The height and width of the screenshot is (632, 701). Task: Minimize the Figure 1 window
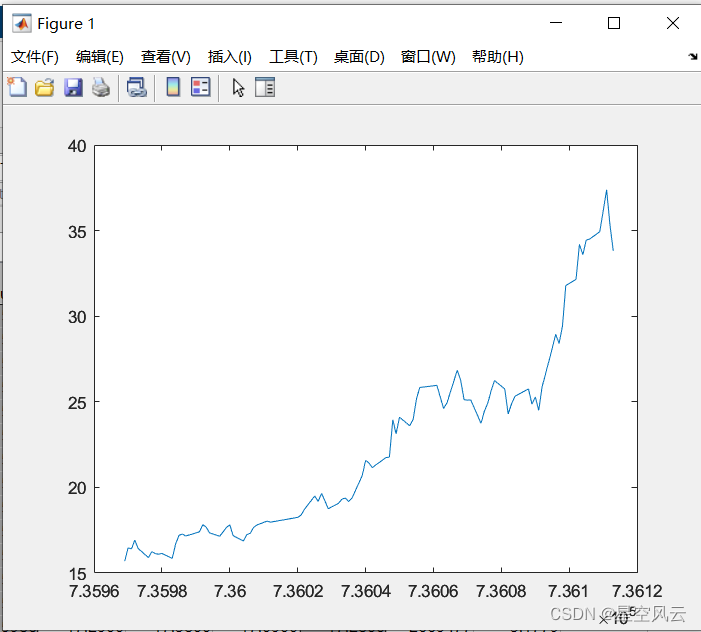556,23
